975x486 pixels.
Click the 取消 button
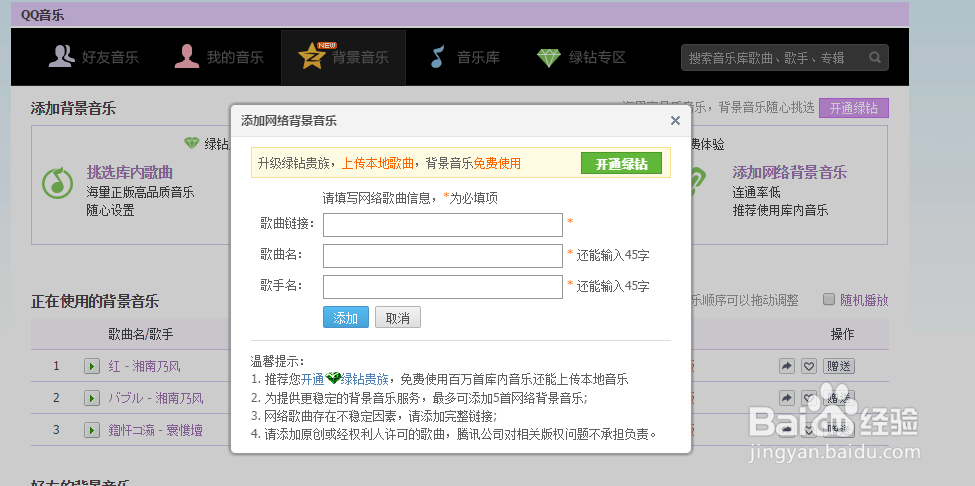398,318
